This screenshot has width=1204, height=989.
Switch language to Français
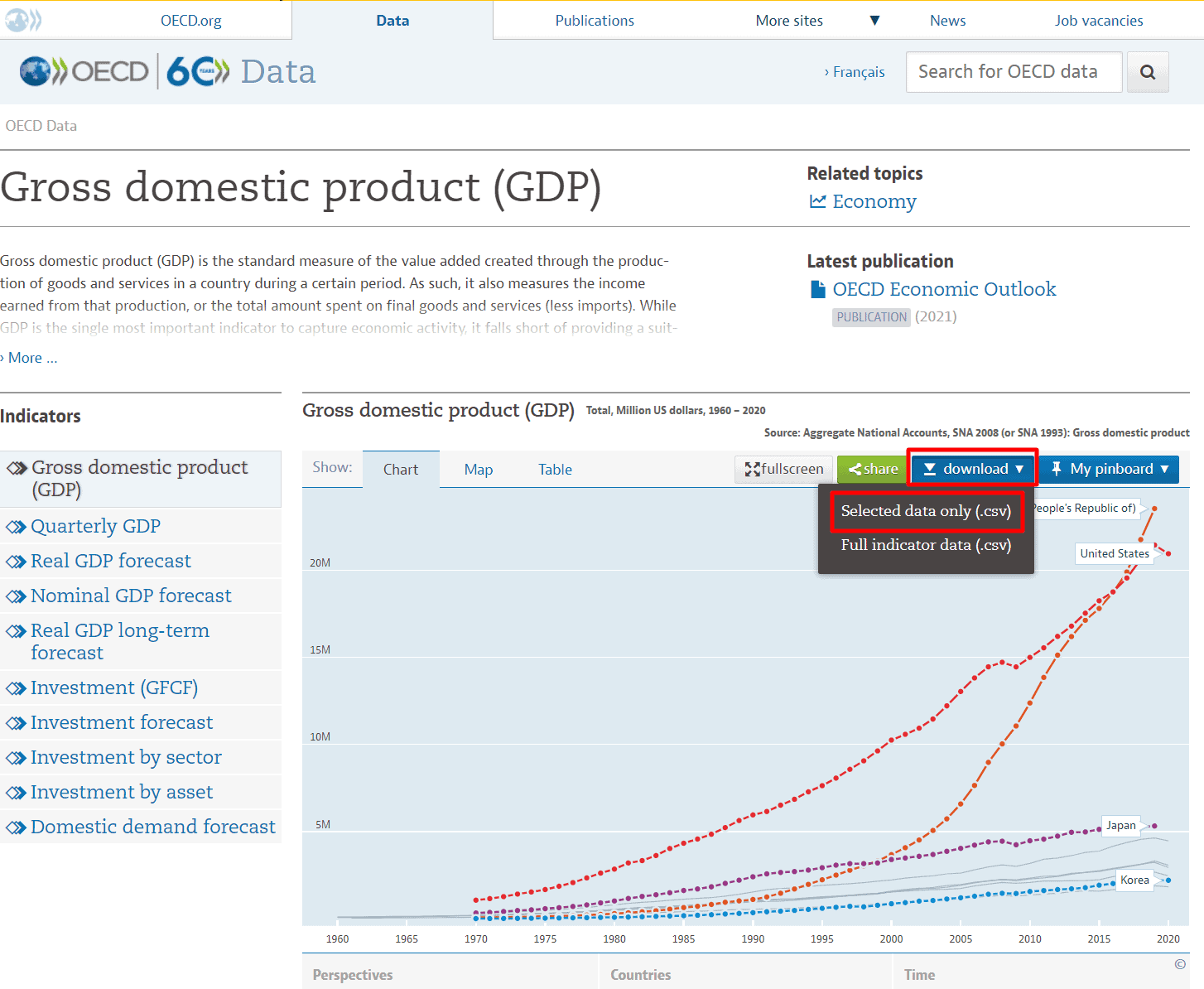[x=858, y=72]
